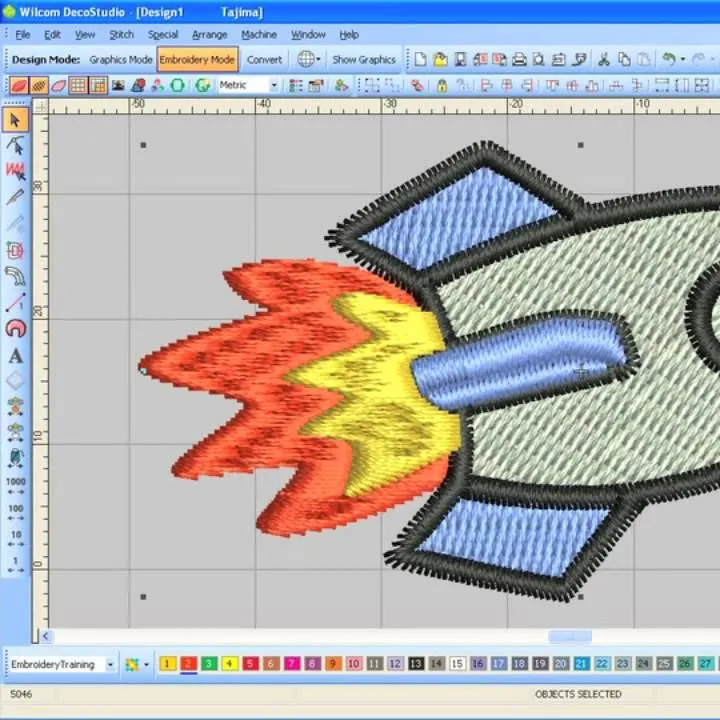Click the Copy icon
The image size is (720, 720).
(624, 59)
